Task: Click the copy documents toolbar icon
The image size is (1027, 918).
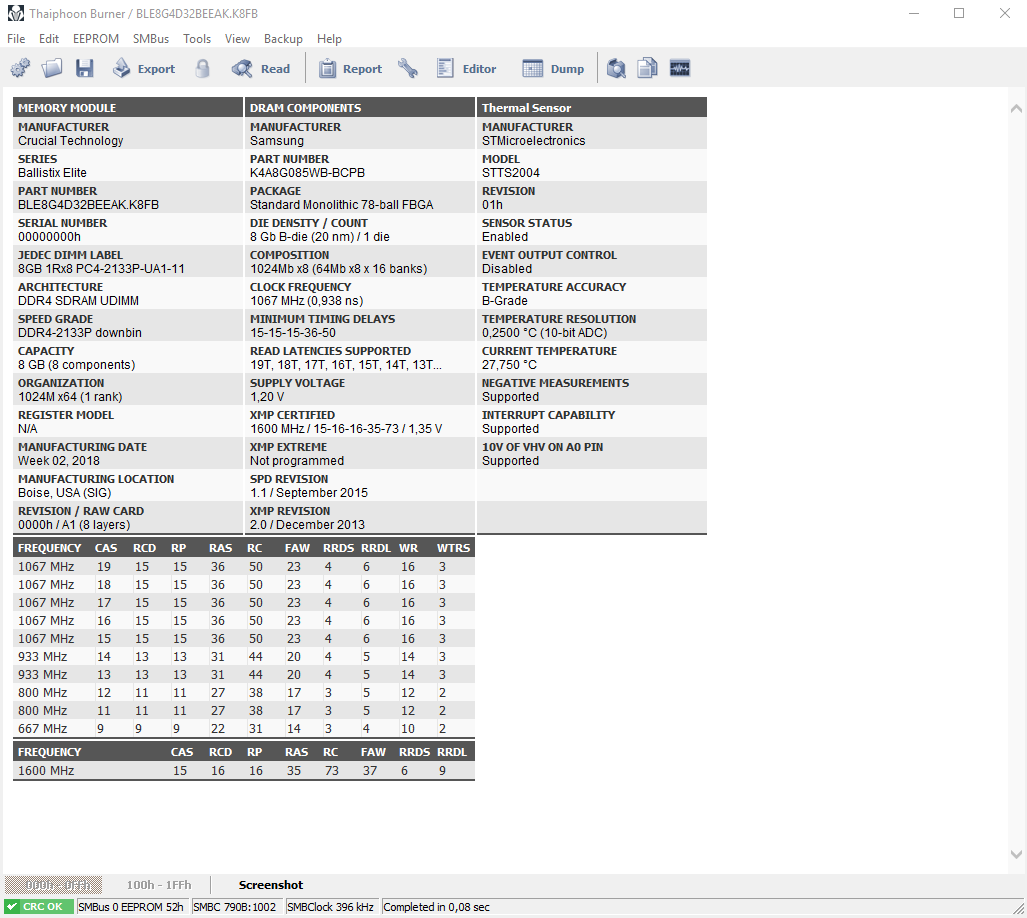Action: click(647, 68)
